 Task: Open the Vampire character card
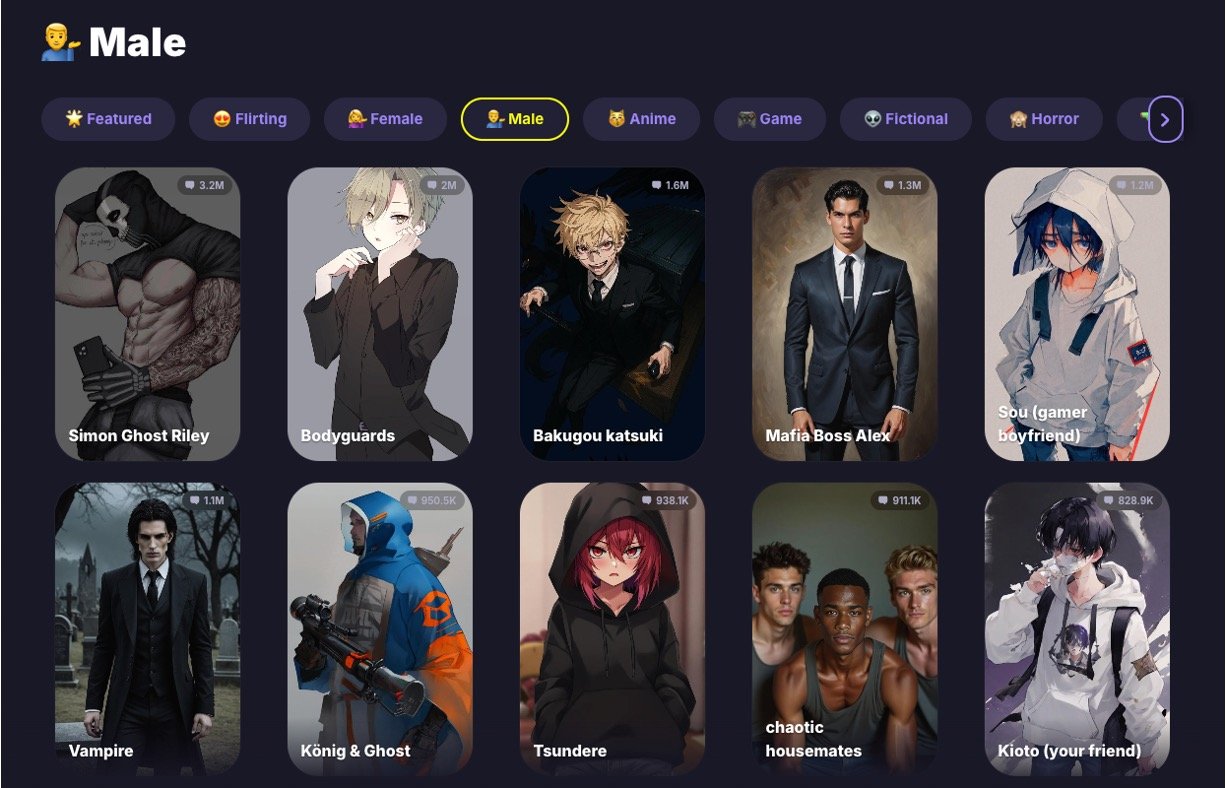[x=148, y=629]
